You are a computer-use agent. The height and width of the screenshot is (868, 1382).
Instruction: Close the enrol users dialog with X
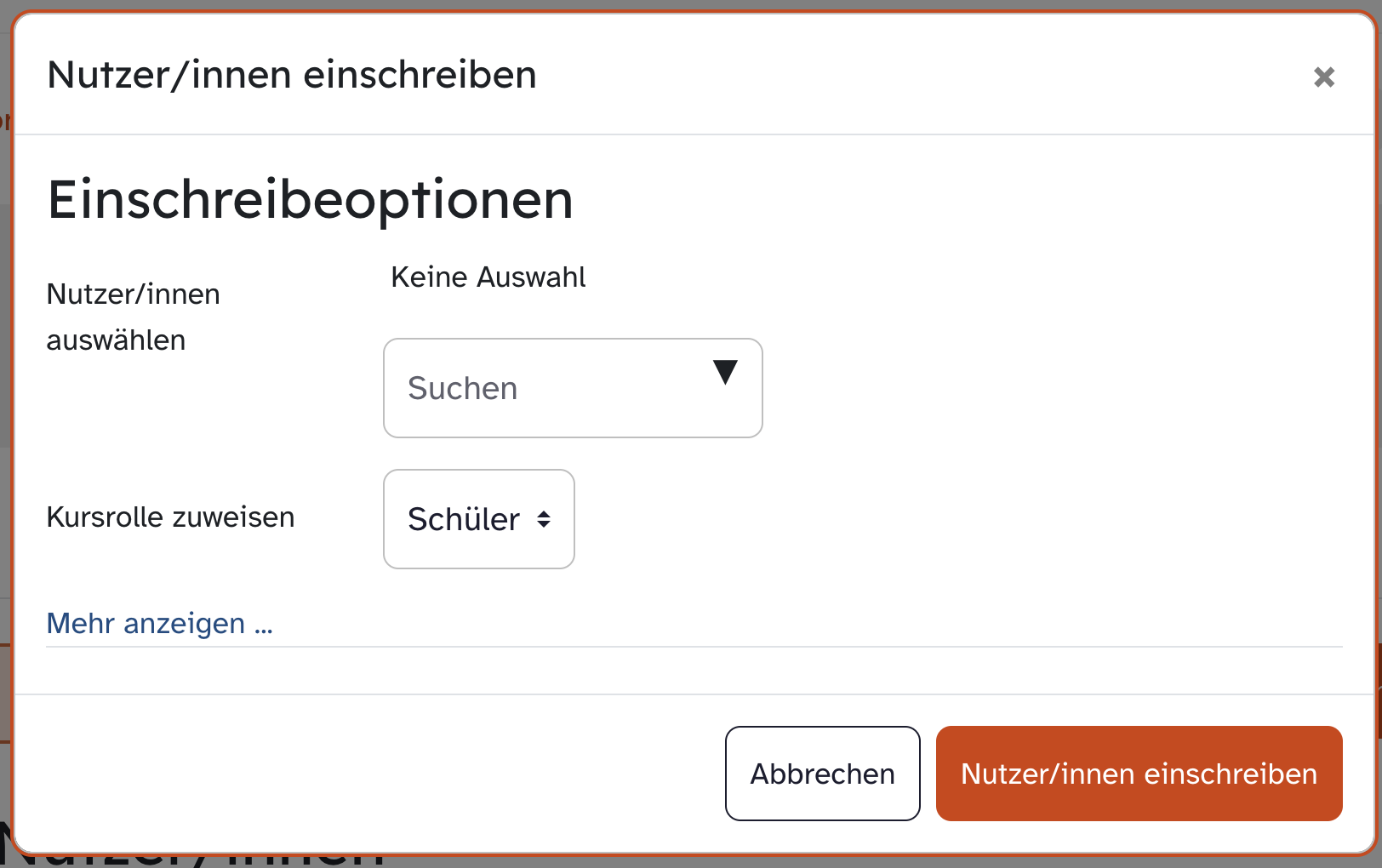(1323, 77)
